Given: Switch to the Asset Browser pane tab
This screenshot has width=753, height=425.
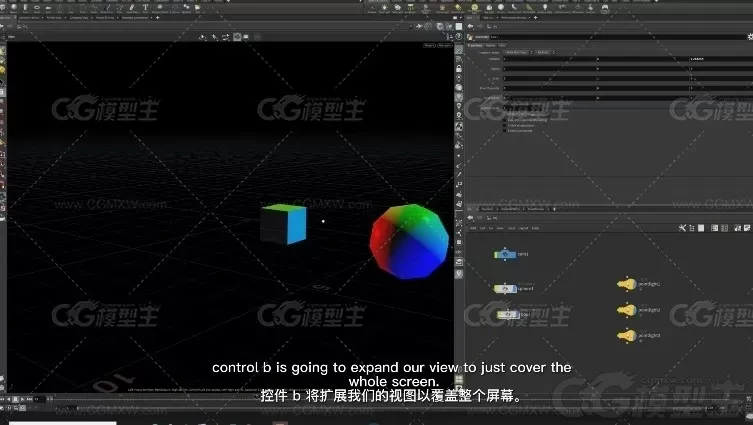Looking at the screenshot, I should pos(535,209).
